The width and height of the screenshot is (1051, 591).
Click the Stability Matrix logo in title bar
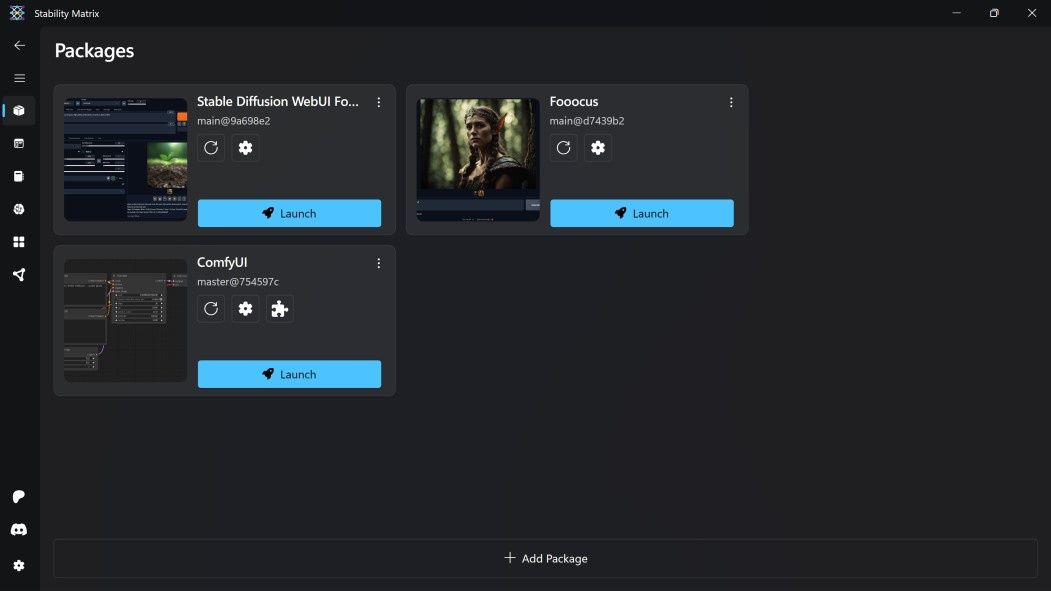[x=17, y=13]
